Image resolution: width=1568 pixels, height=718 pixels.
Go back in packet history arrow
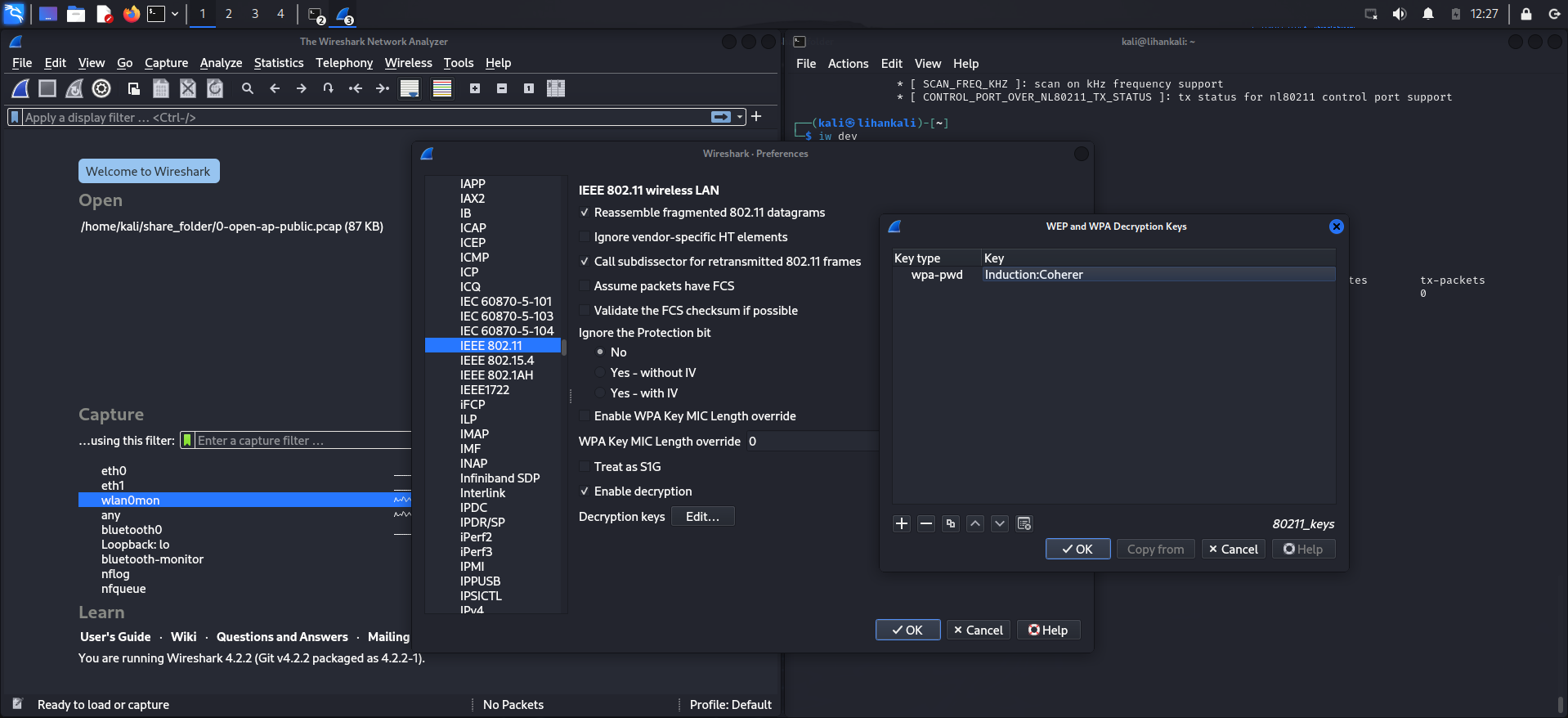coord(275,88)
